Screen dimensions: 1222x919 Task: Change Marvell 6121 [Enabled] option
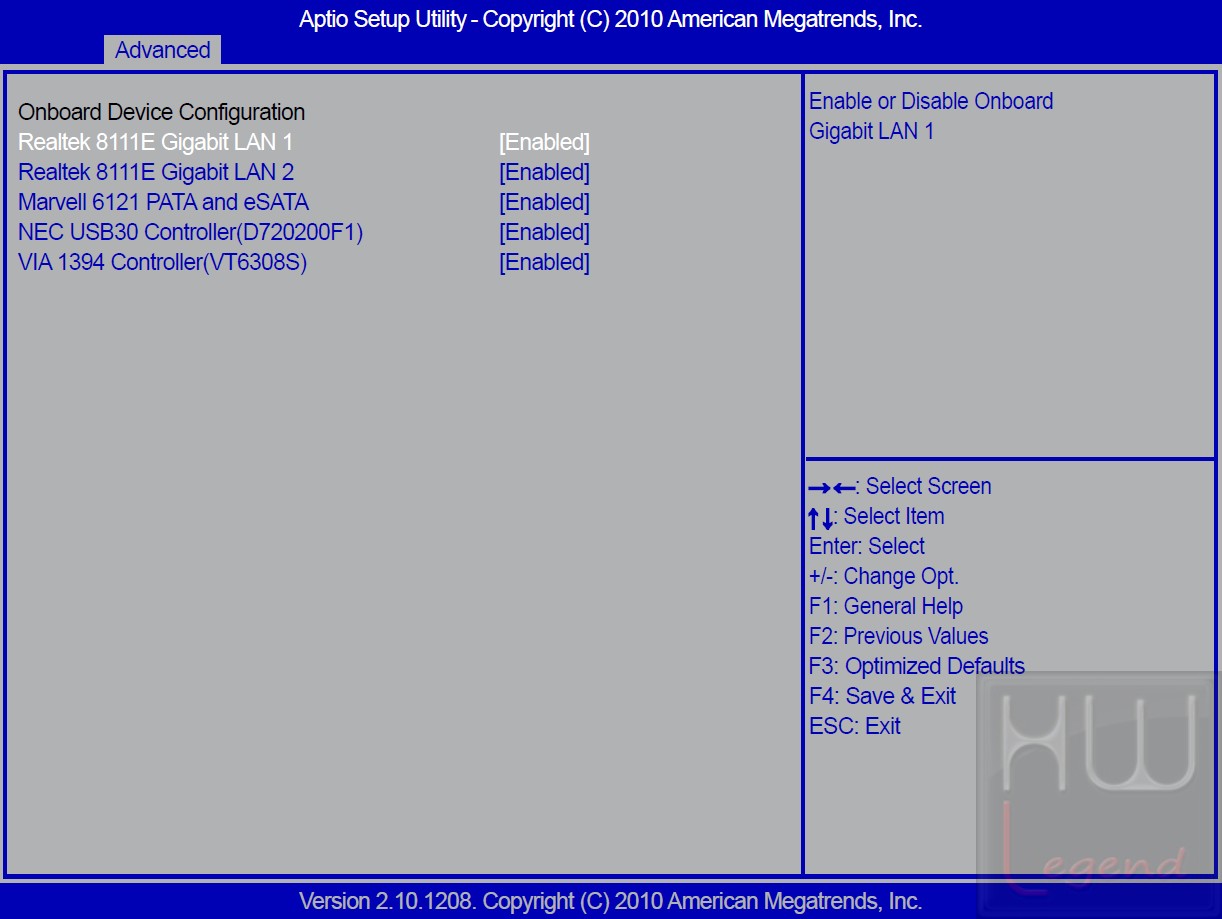(x=544, y=202)
